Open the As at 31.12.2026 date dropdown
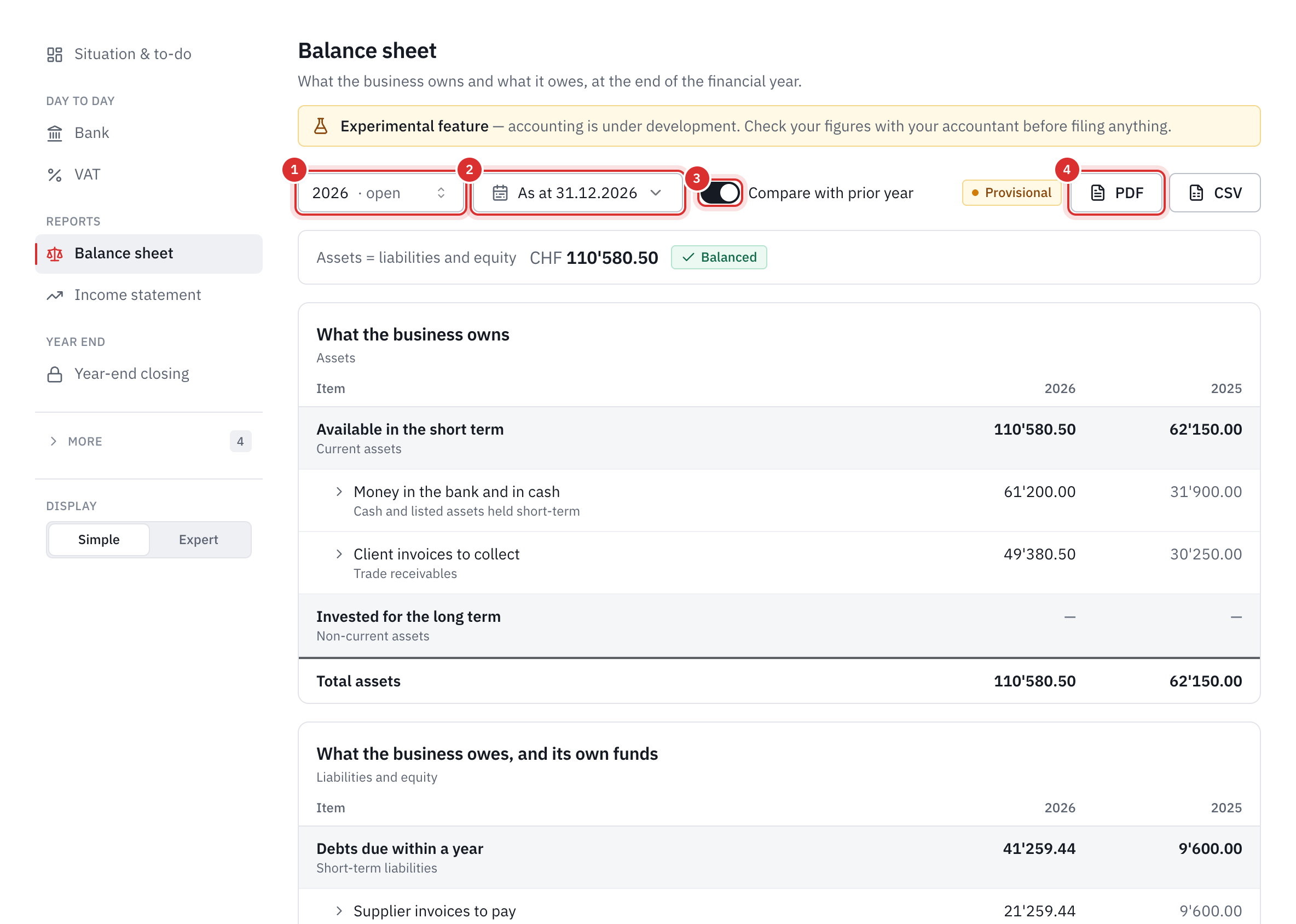The image size is (1296, 924). pos(577,193)
